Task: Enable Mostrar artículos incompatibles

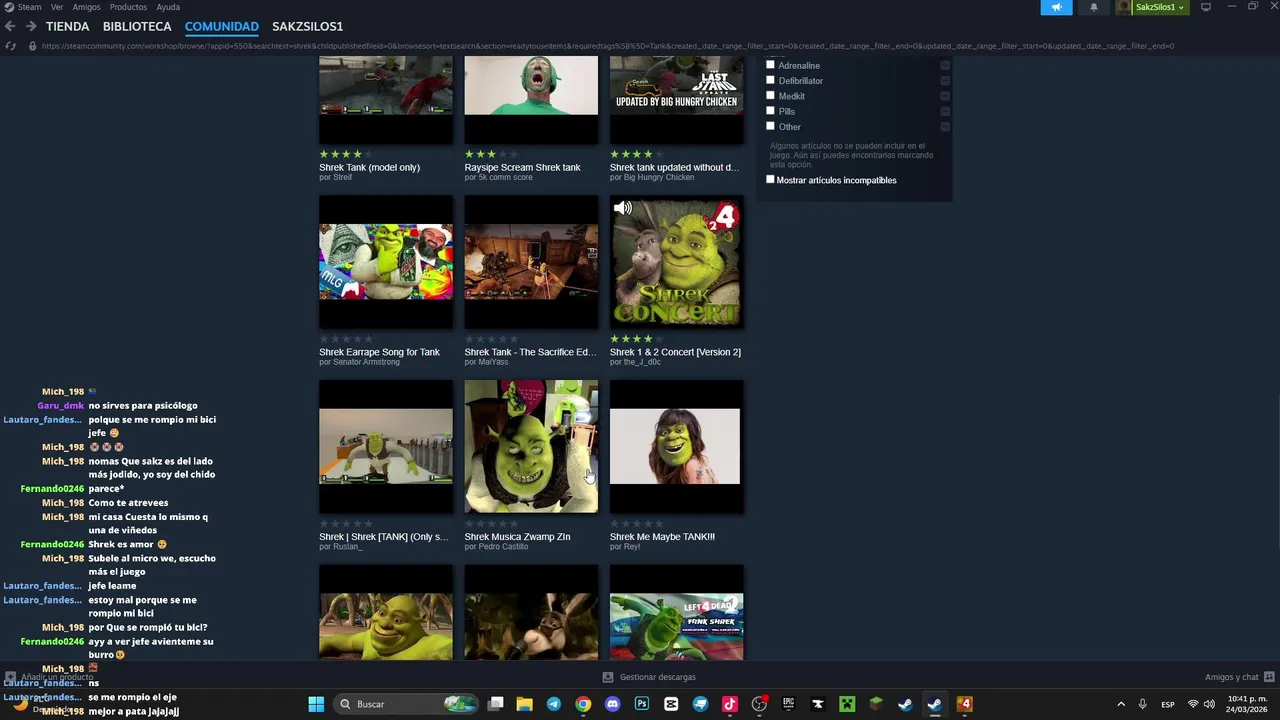Action: (770, 180)
